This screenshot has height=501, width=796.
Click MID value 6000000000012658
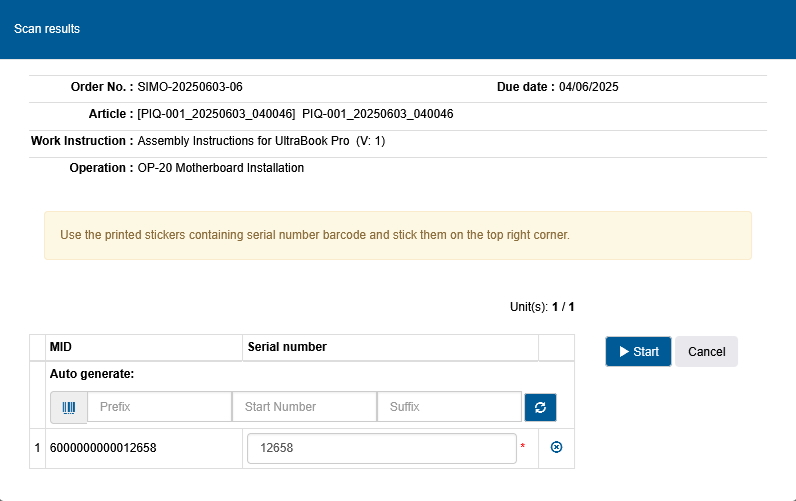tap(103, 448)
